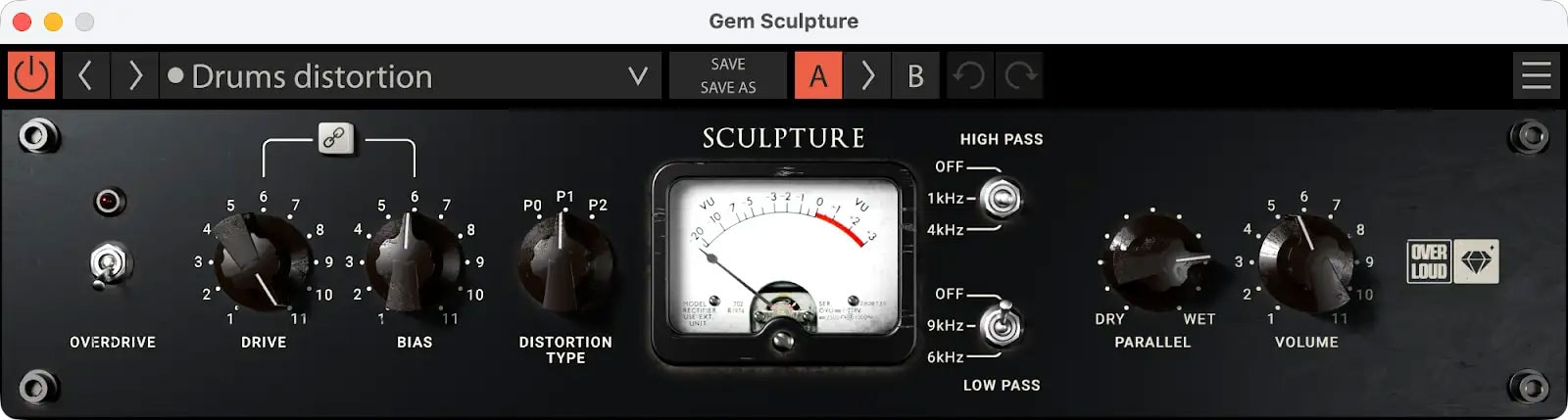Click the redo arrow icon
1568x420 pixels.
tap(1019, 75)
